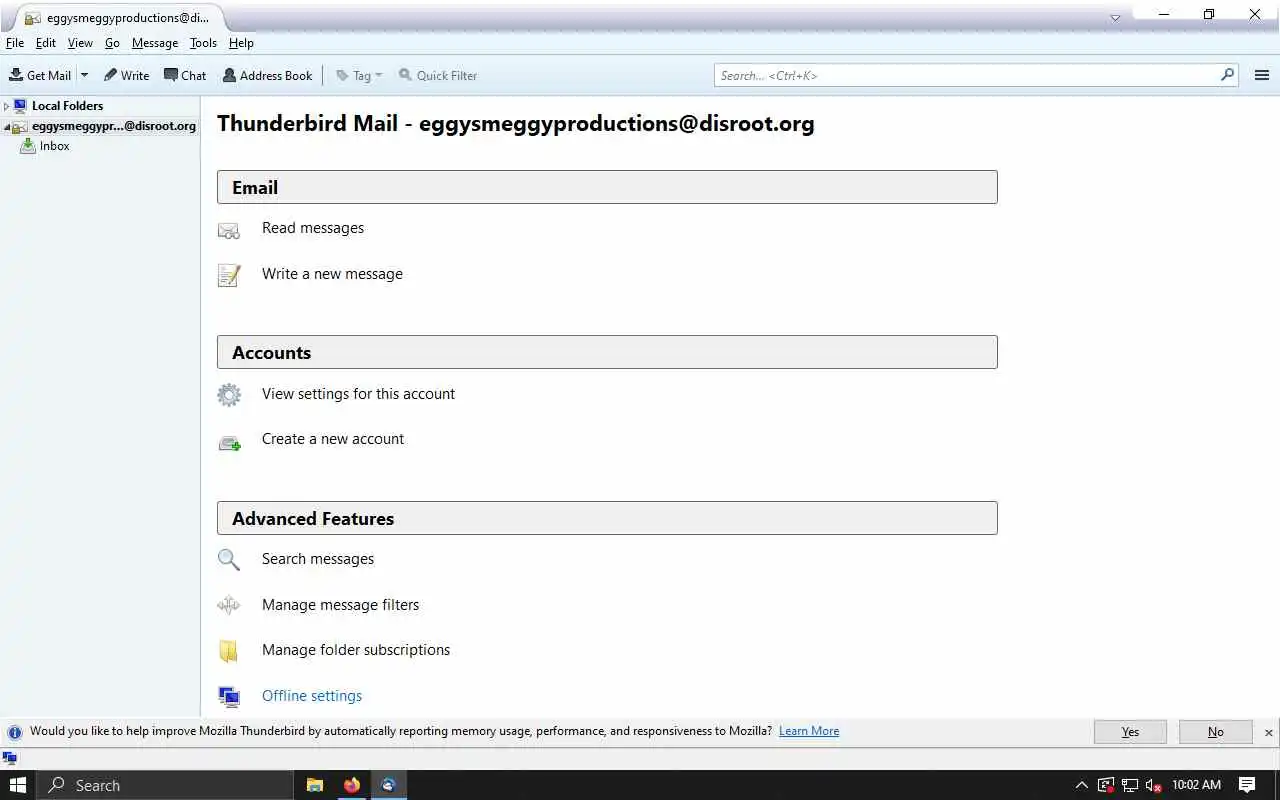Click Manage folder subscriptions link
Screen dimensions: 1280x800
pyautogui.click(x=356, y=650)
